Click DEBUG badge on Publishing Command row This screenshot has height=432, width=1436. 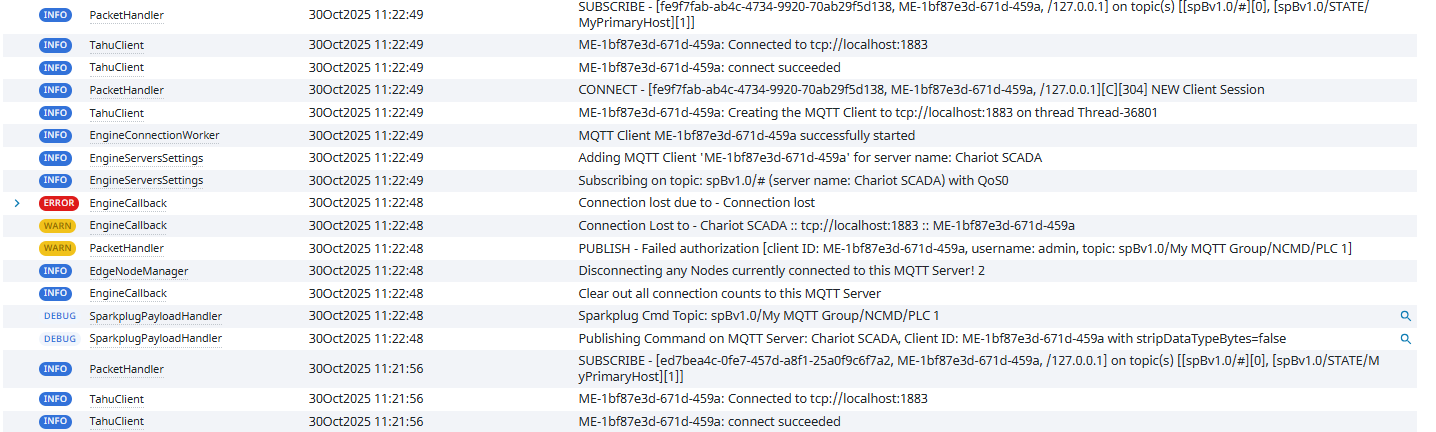(59, 339)
